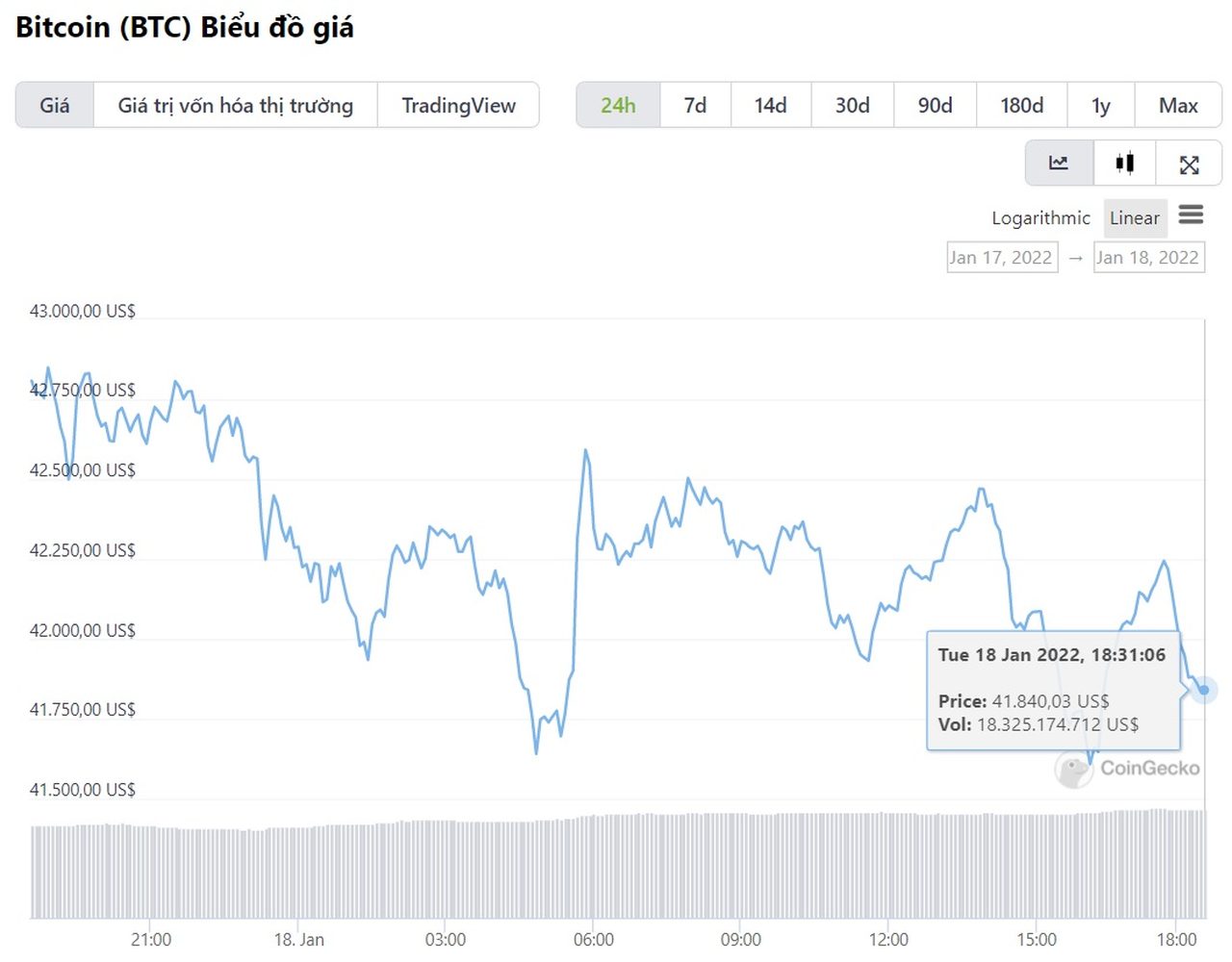The height and width of the screenshot is (962, 1232).
Task: Click the 42.000,00 US$ axis label
Action: point(83,630)
